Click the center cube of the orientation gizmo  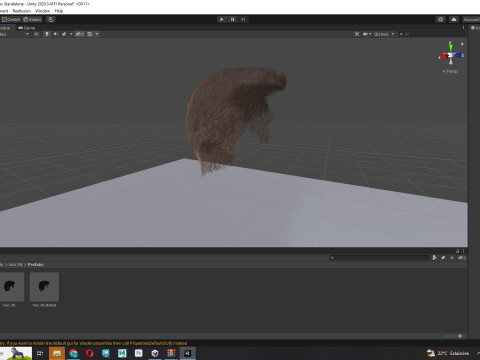point(451,55)
